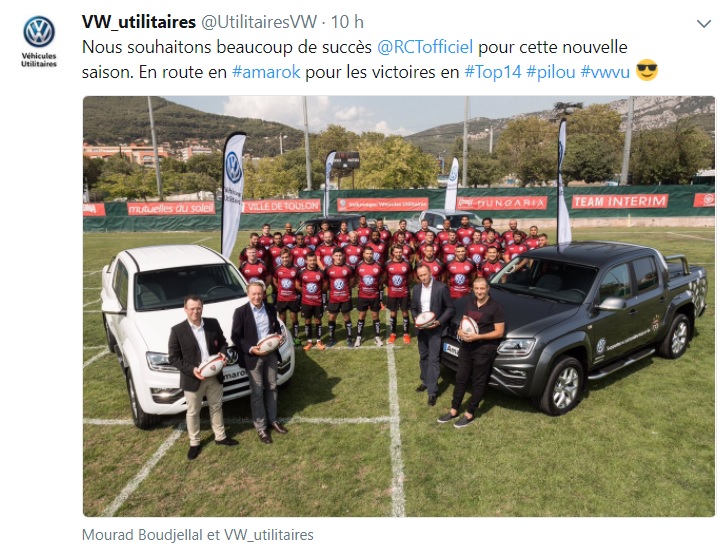Open the rugby team photo

coord(399,306)
